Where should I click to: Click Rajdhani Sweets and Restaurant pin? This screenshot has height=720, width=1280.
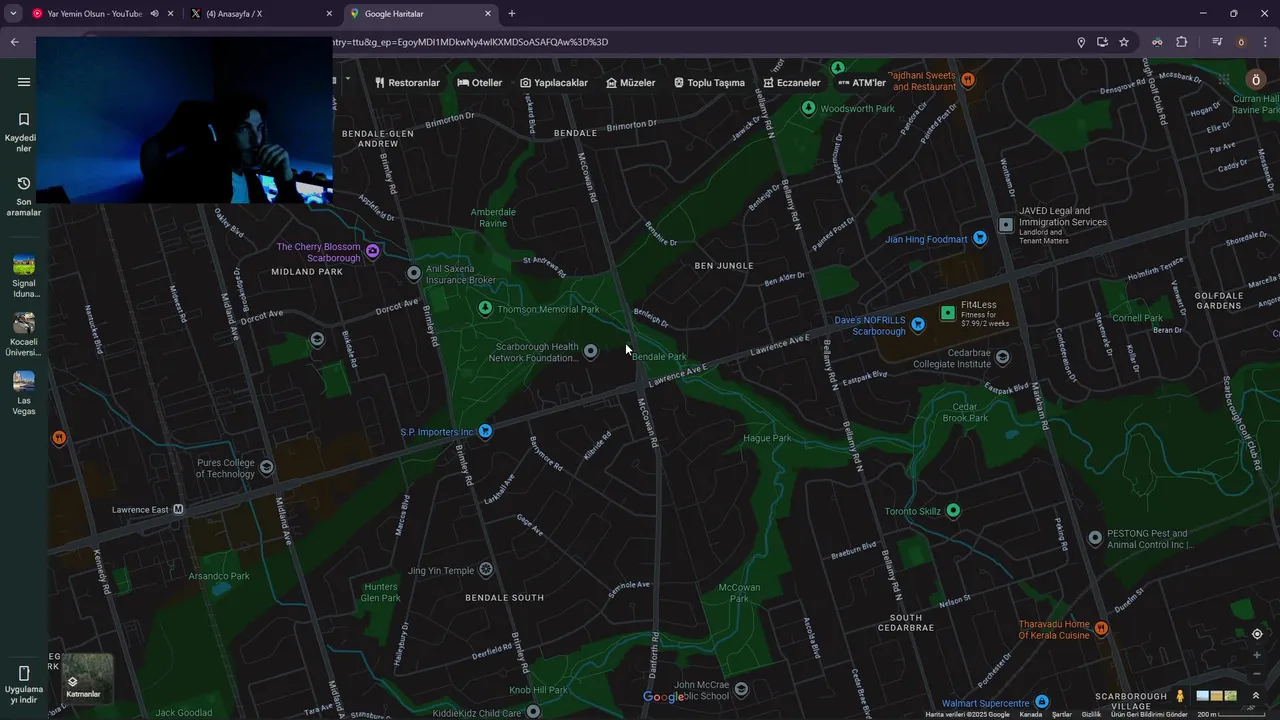[x=967, y=79]
